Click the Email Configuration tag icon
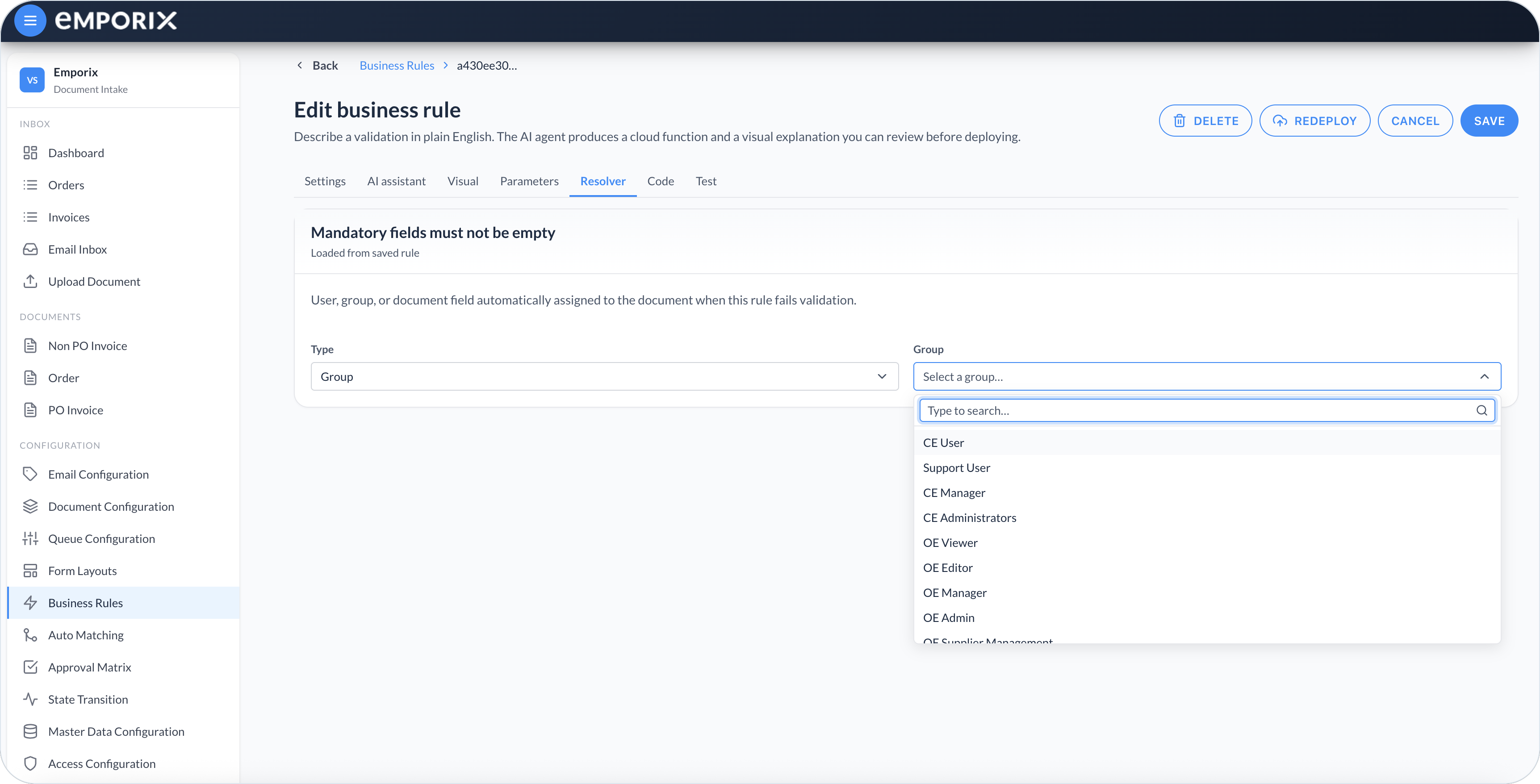The height and width of the screenshot is (784, 1540). coord(30,475)
